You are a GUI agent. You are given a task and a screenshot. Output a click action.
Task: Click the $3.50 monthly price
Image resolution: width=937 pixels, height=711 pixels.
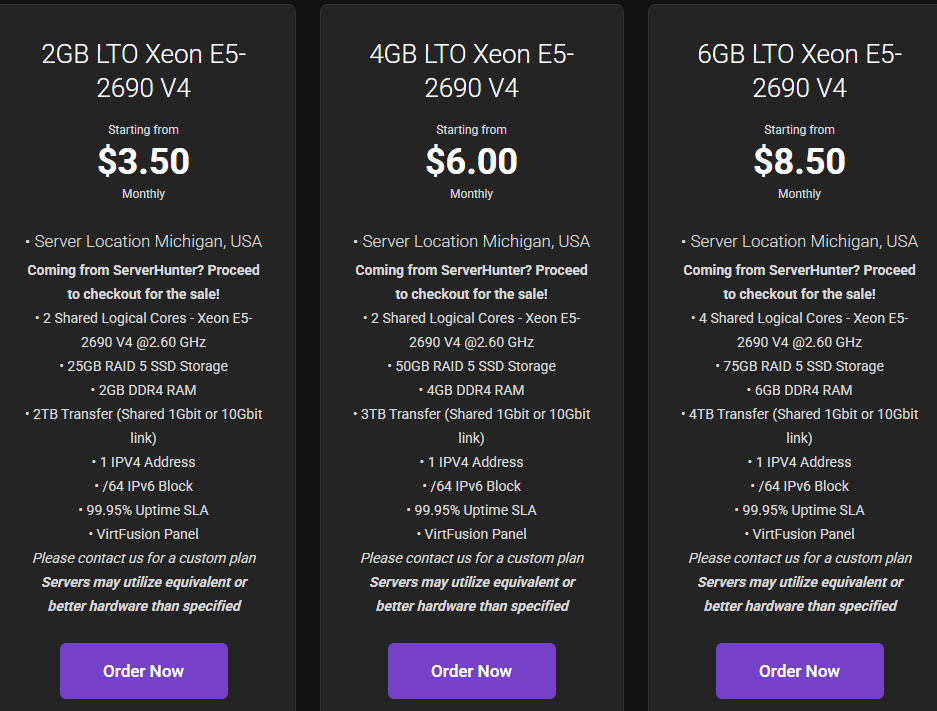click(143, 161)
